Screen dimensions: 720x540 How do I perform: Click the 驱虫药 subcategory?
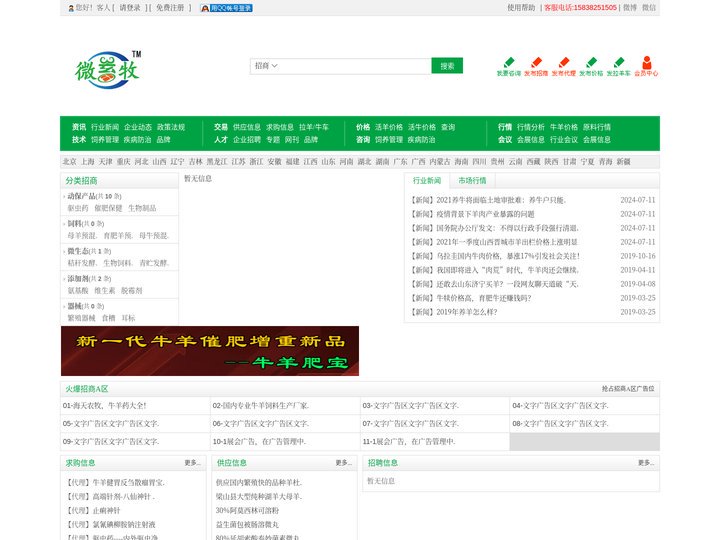click(x=78, y=208)
